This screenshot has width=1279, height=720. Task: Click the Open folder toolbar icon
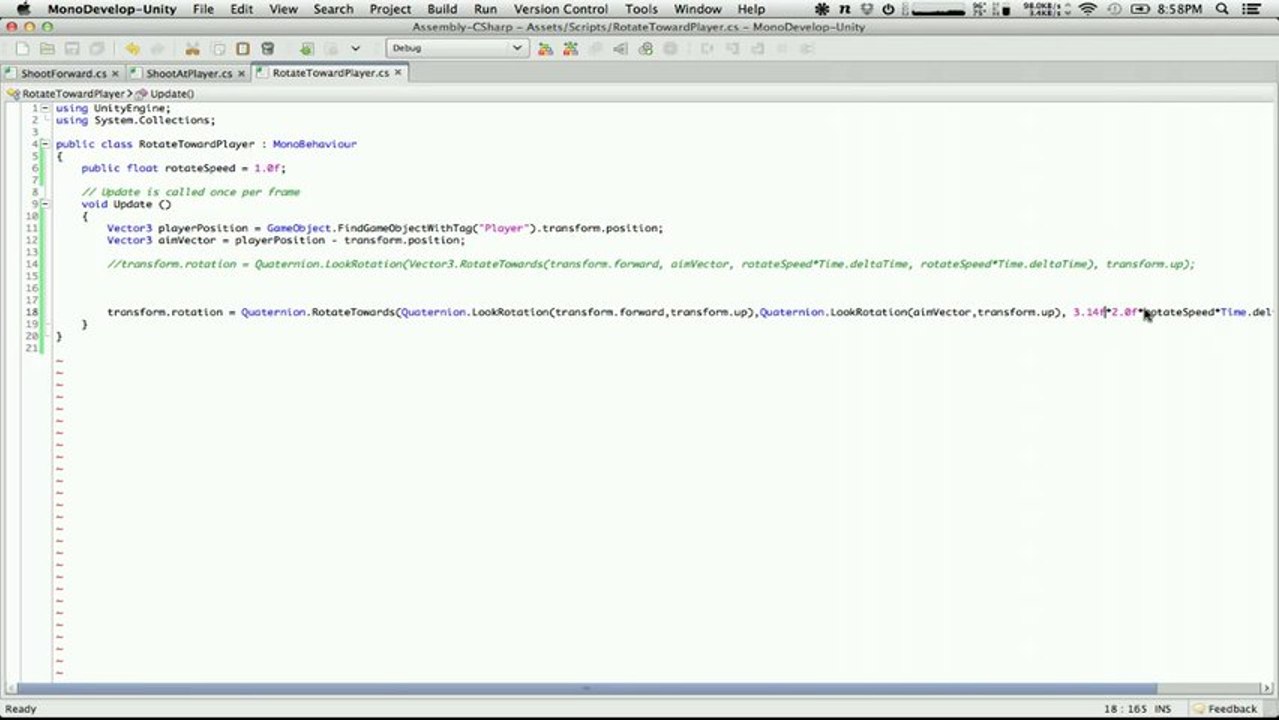[x=47, y=48]
